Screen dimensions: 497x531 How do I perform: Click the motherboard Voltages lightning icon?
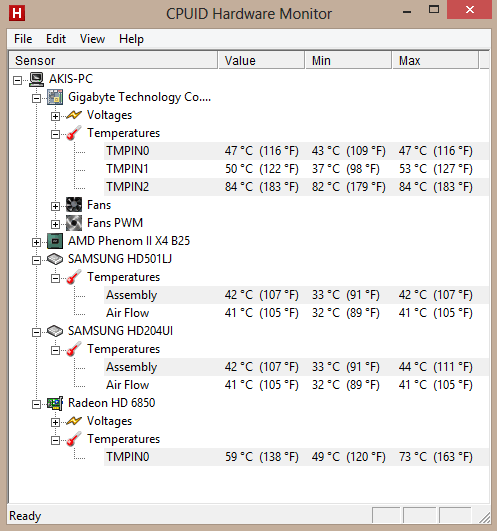point(74,115)
